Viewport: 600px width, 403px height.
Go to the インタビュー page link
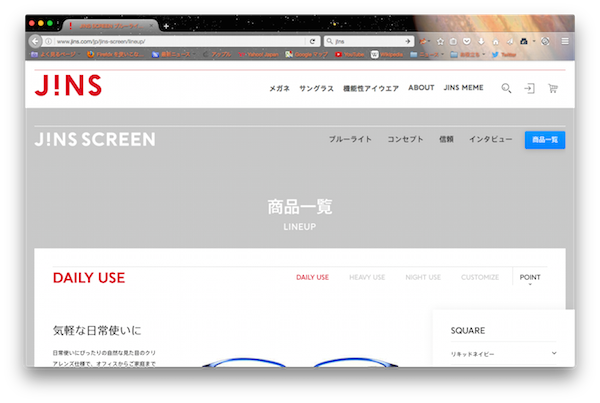pos(491,139)
